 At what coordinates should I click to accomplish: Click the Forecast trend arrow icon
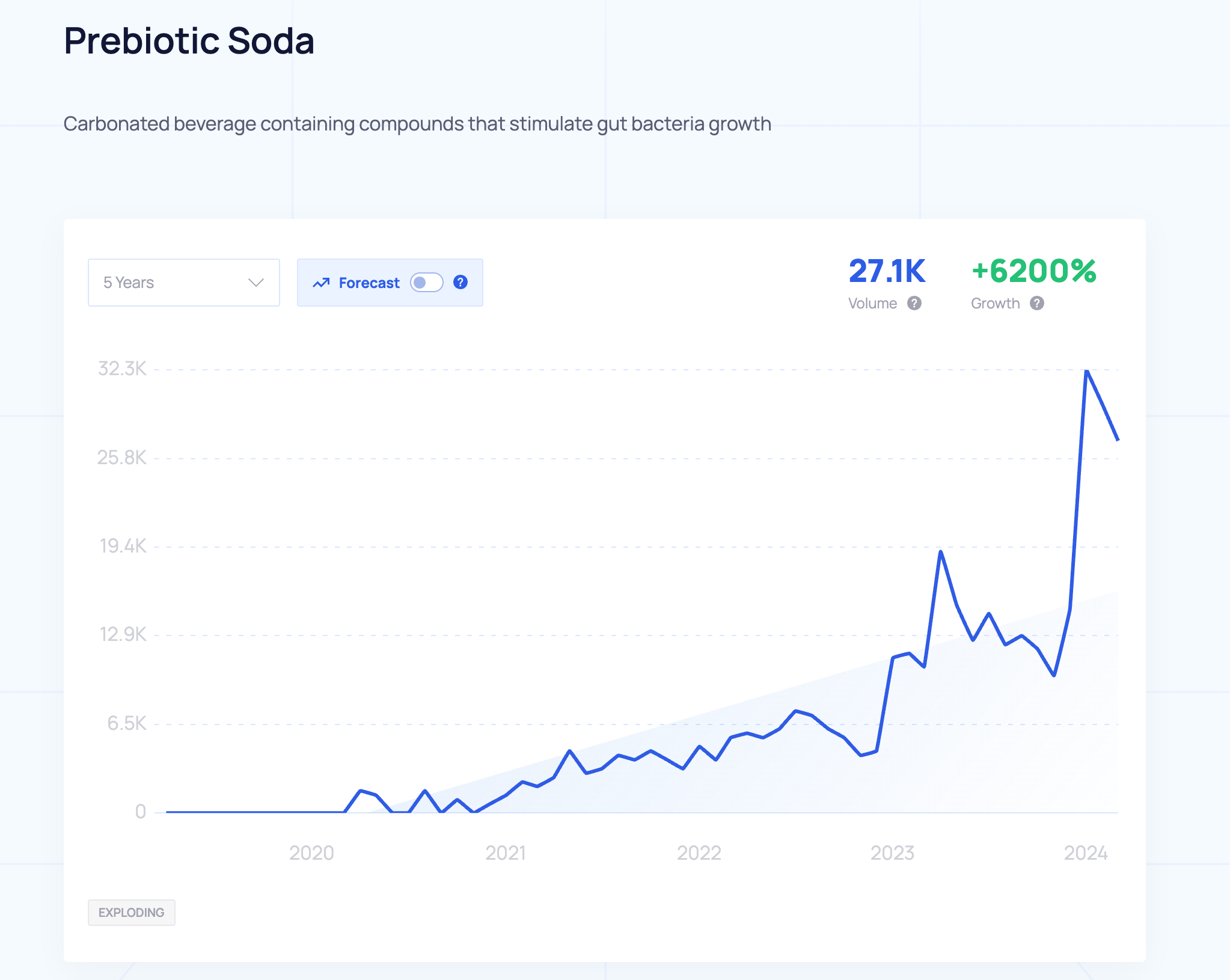321,283
